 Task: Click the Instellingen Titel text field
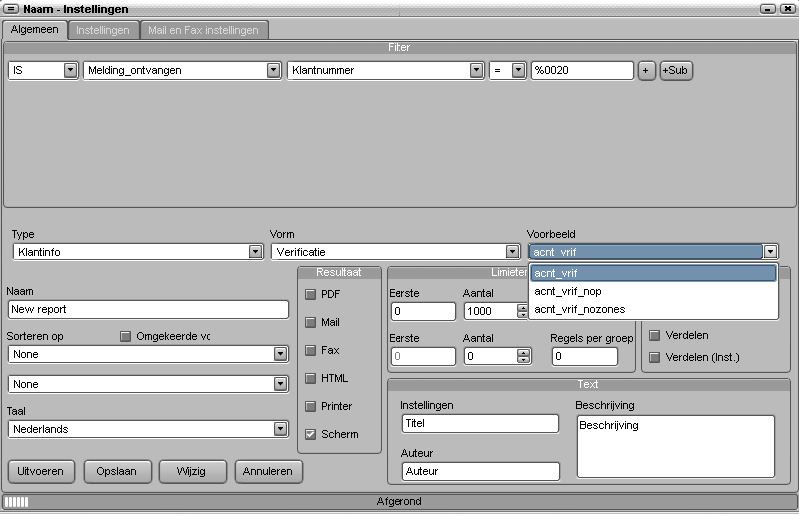[x=480, y=423]
